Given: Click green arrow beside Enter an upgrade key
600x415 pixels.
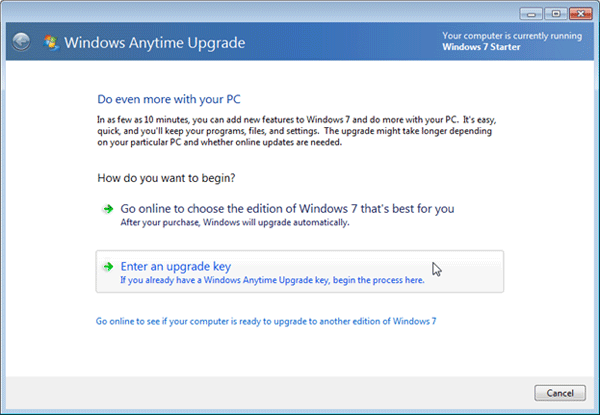Looking at the screenshot, I should pos(108,266).
